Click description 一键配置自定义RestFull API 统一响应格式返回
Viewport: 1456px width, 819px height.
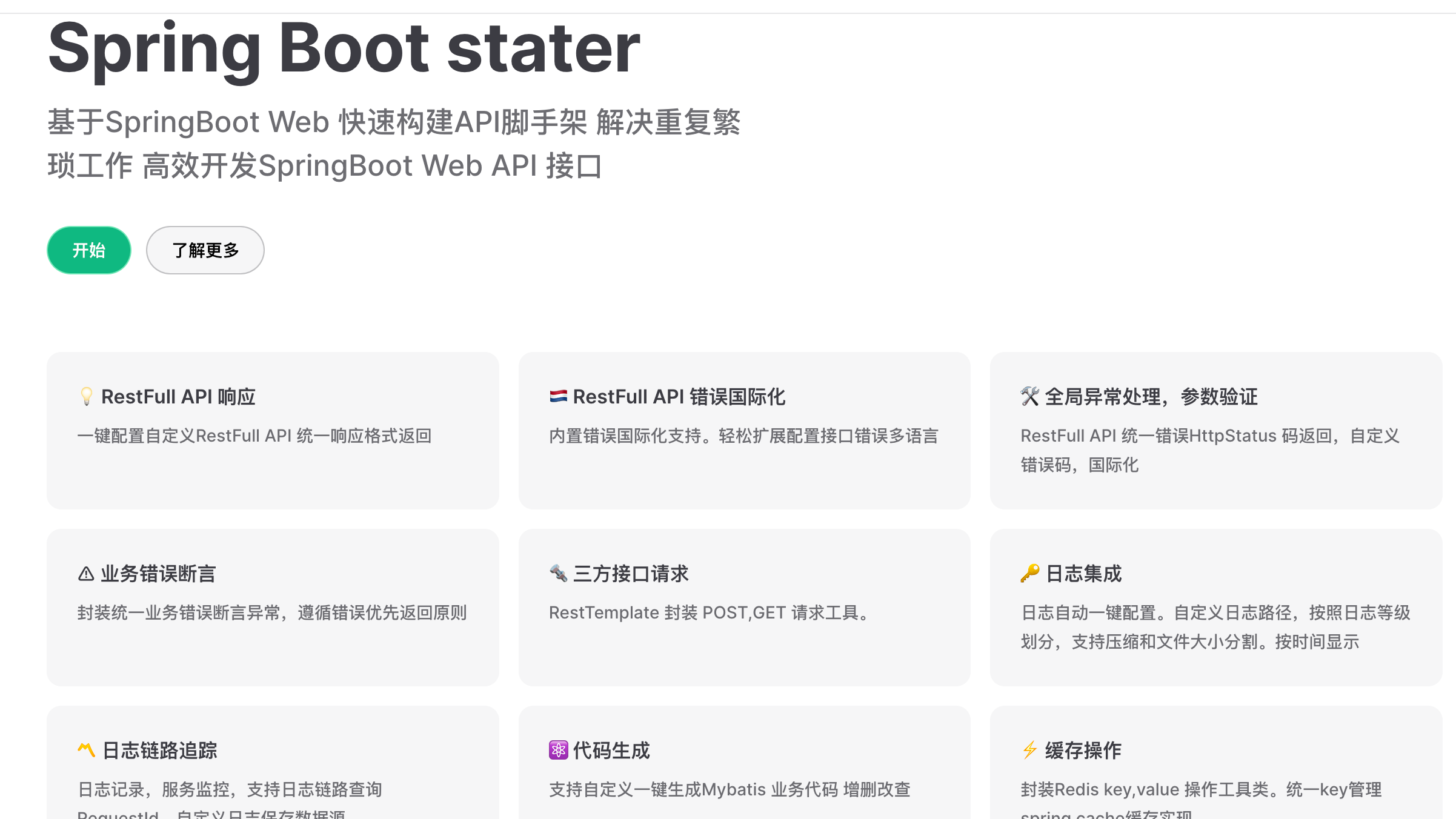pos(254,436)
